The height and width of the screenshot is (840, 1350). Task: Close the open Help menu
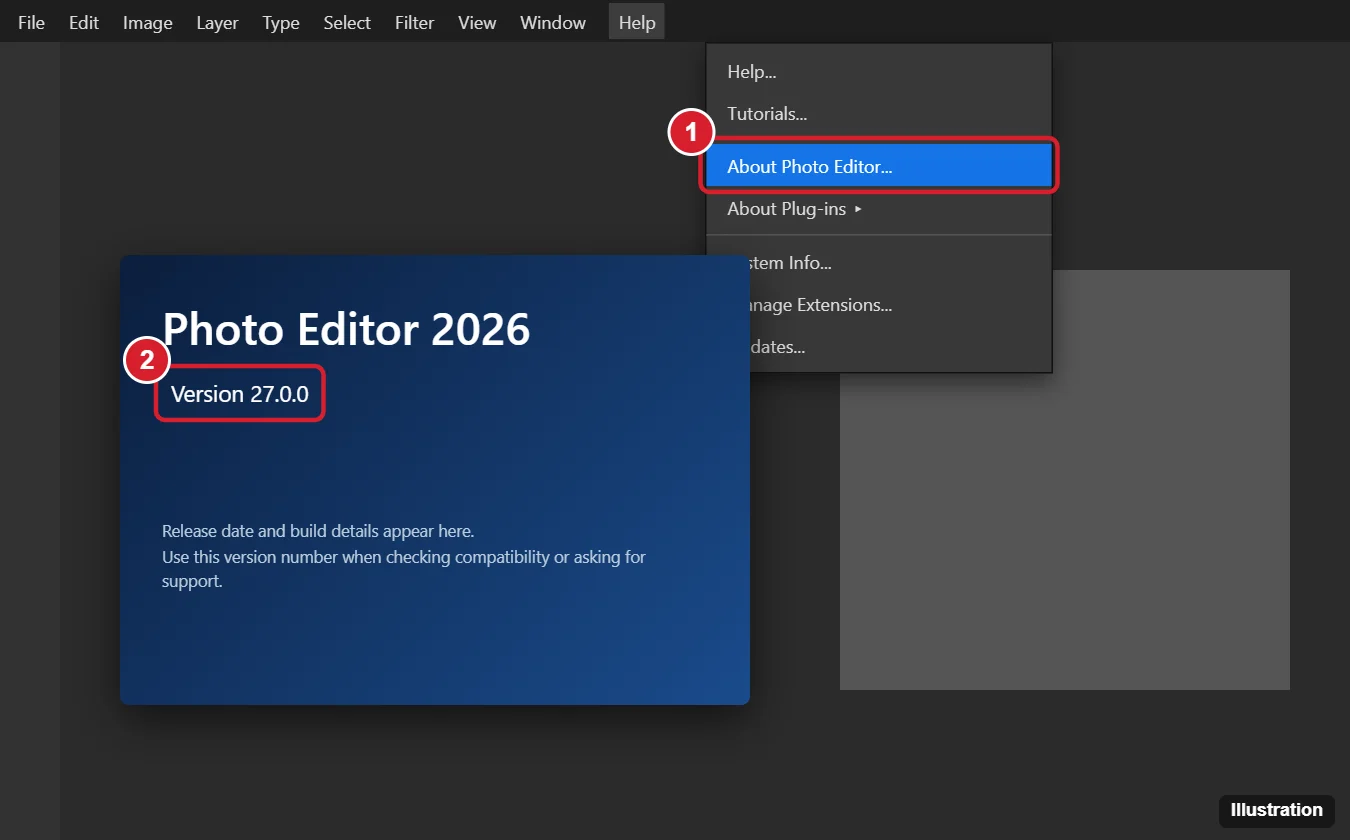point(637,22)
